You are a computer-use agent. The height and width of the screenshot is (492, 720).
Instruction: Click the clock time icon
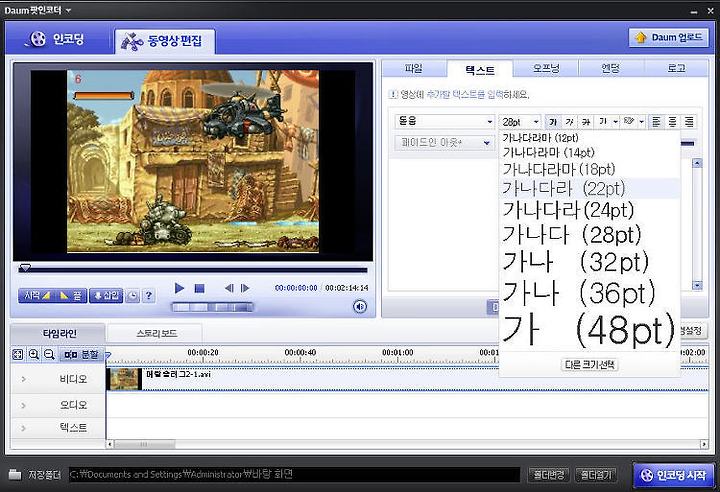coord(132,296)
